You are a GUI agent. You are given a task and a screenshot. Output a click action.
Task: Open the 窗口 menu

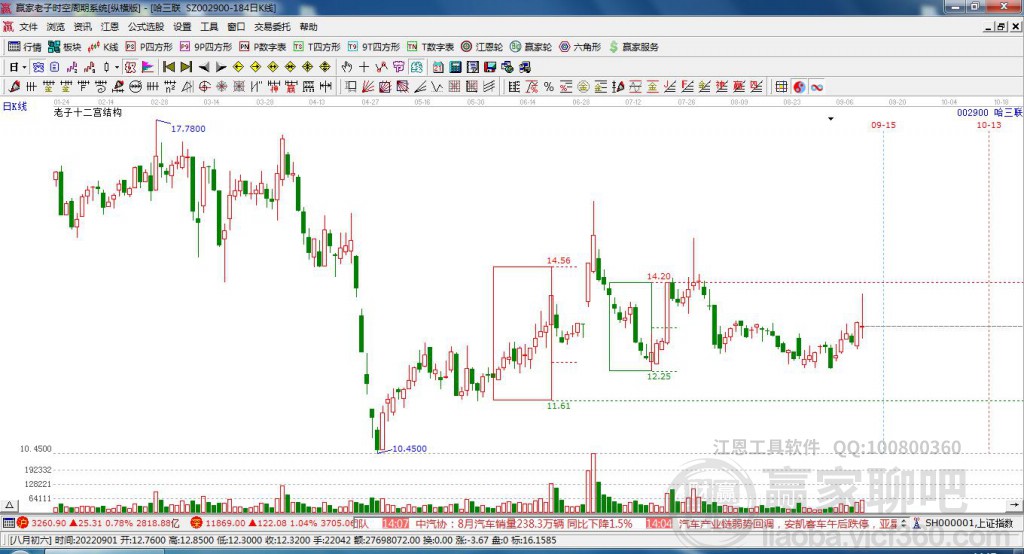click(236, 27)
